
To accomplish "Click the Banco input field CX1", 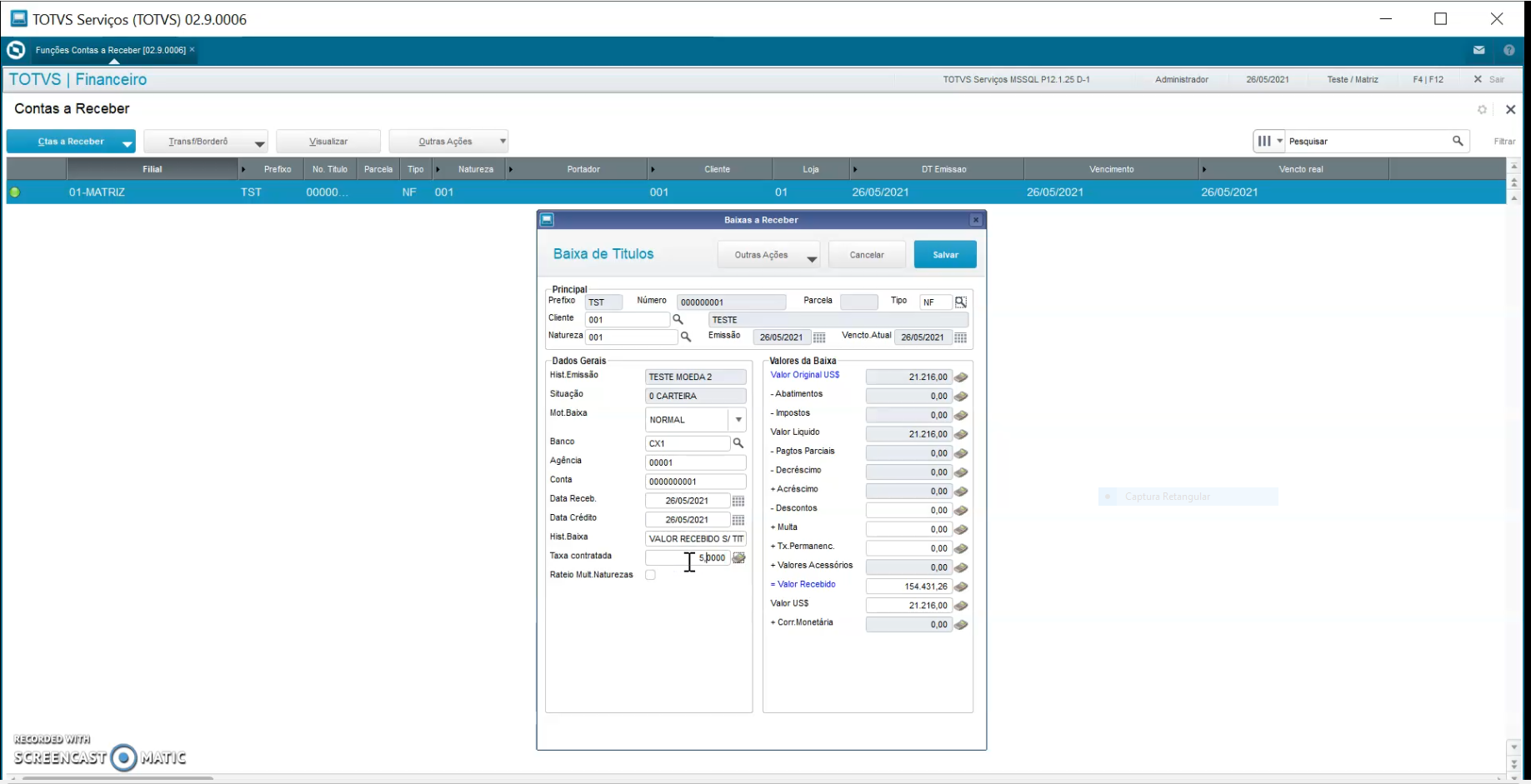I will coord(688,443).
